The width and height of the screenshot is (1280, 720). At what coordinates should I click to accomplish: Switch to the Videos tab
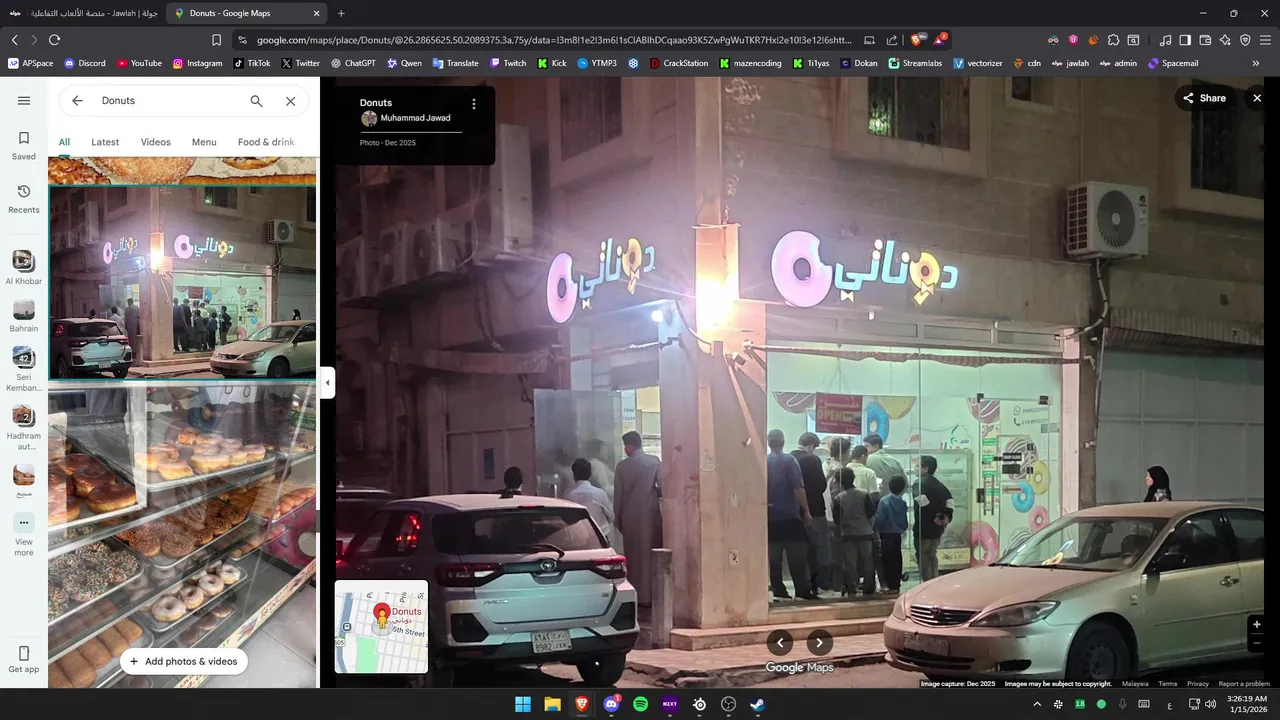click(155, 142)
